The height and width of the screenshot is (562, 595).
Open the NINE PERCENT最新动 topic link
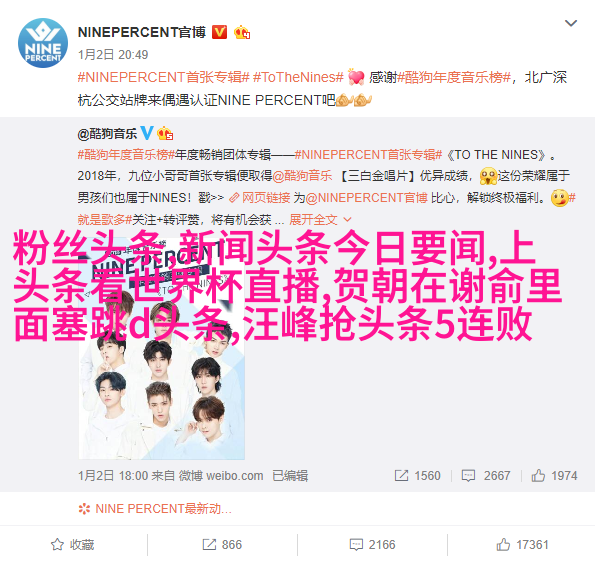click(155, 508)
